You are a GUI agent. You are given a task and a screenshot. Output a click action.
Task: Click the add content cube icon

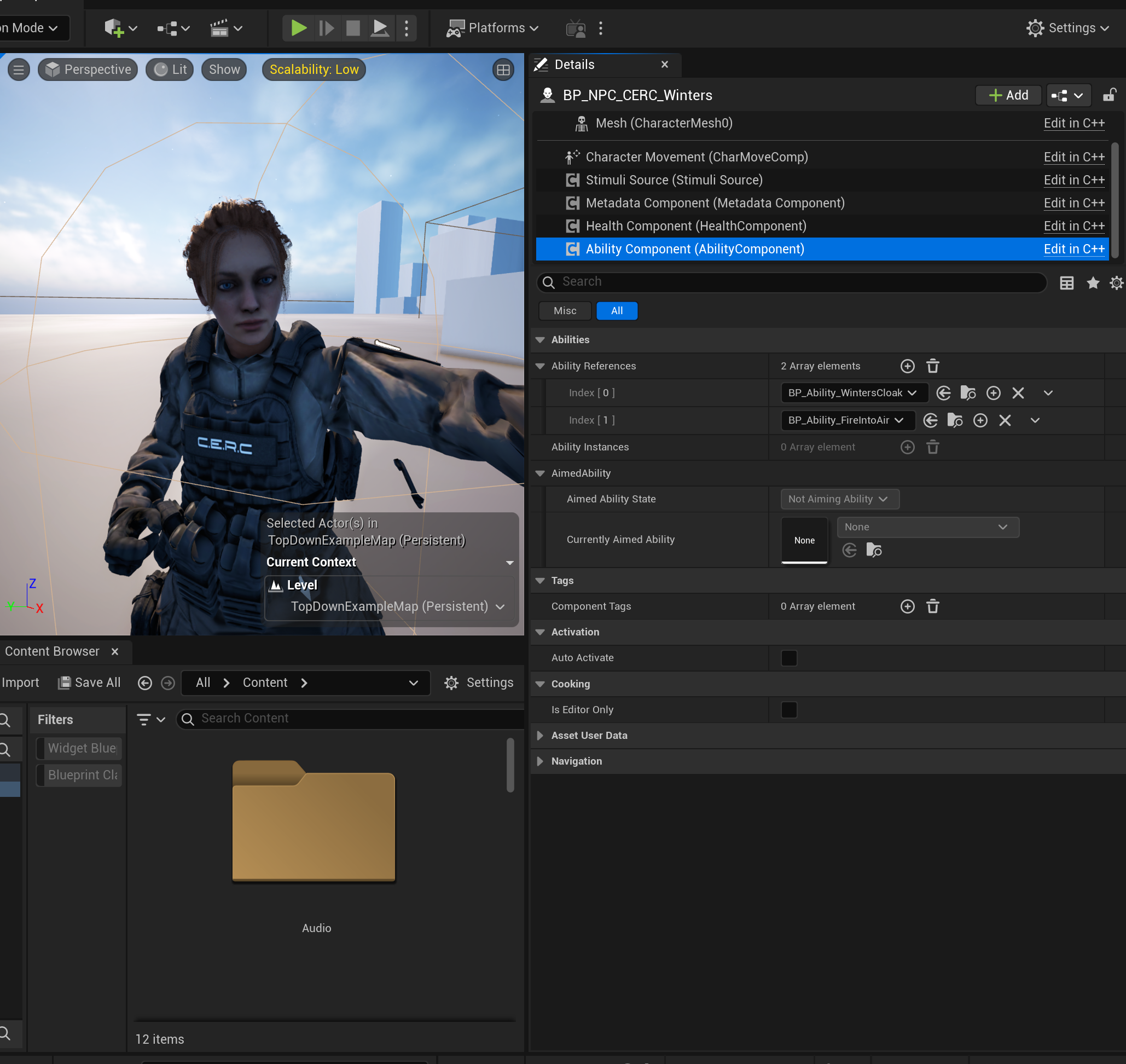(114, 28)
